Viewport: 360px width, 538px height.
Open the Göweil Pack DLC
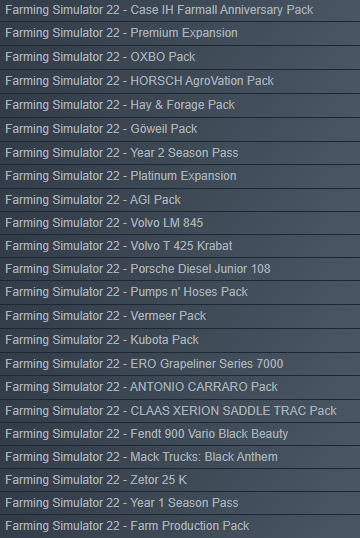coord(180,129)
